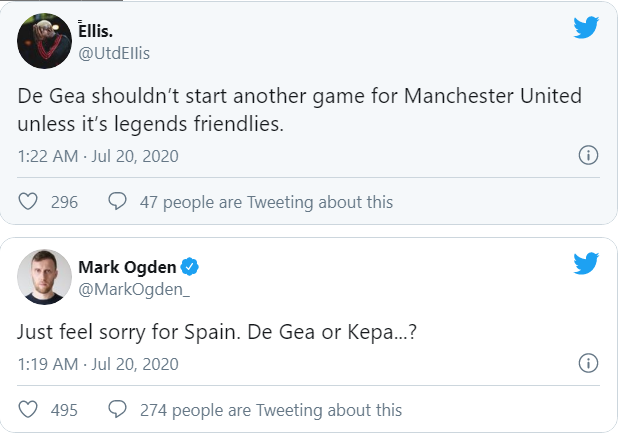Open info icon on Mark Ogden tweet
This screenshot has width=620, height=435.
[589, 363]
